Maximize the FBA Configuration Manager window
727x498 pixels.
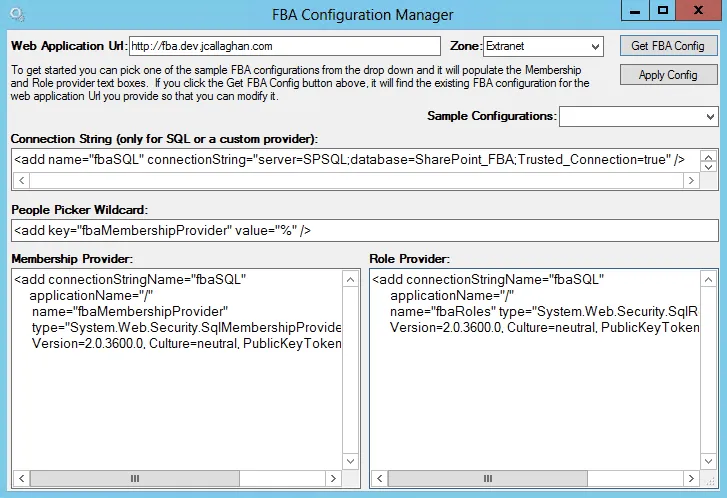(663, 11)
